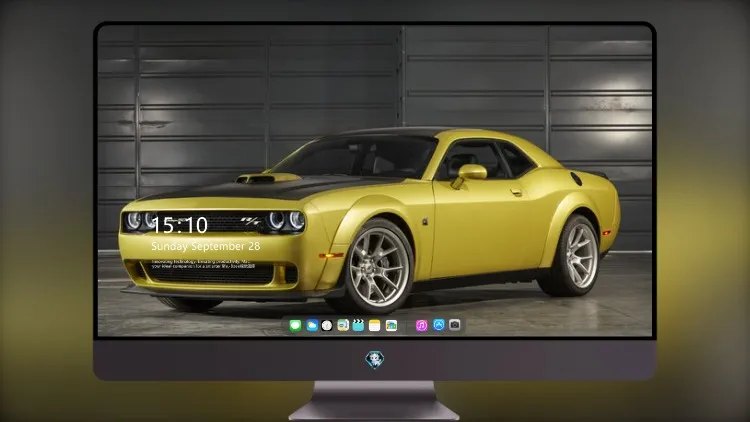Image resolution: width=750 pixels, height=422 pixels.
Task: Open the Maps app in dock
Action: pos(343,326)
